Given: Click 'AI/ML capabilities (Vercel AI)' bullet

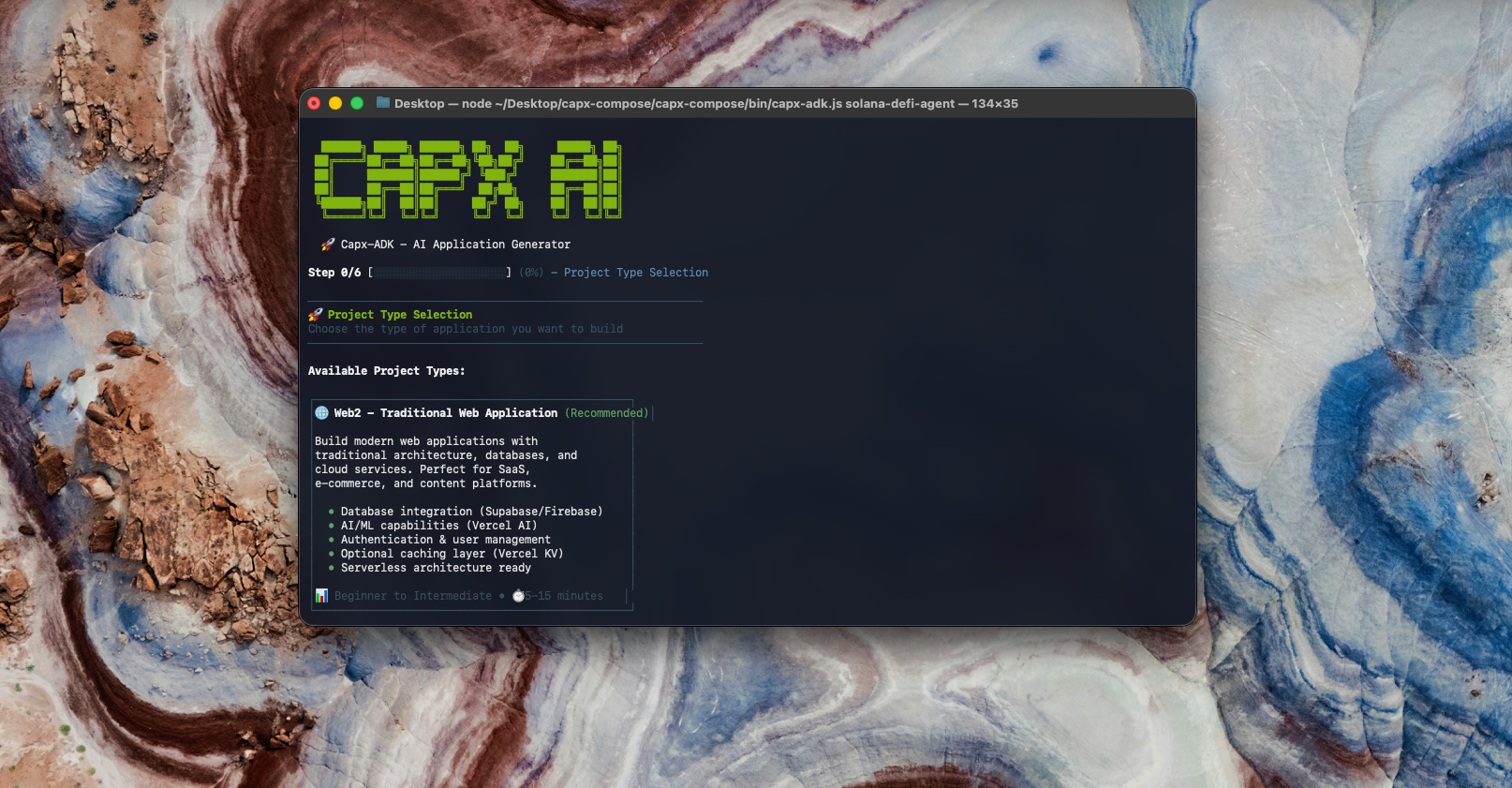Looking at the screenshot, I should [x=438, y=526].
